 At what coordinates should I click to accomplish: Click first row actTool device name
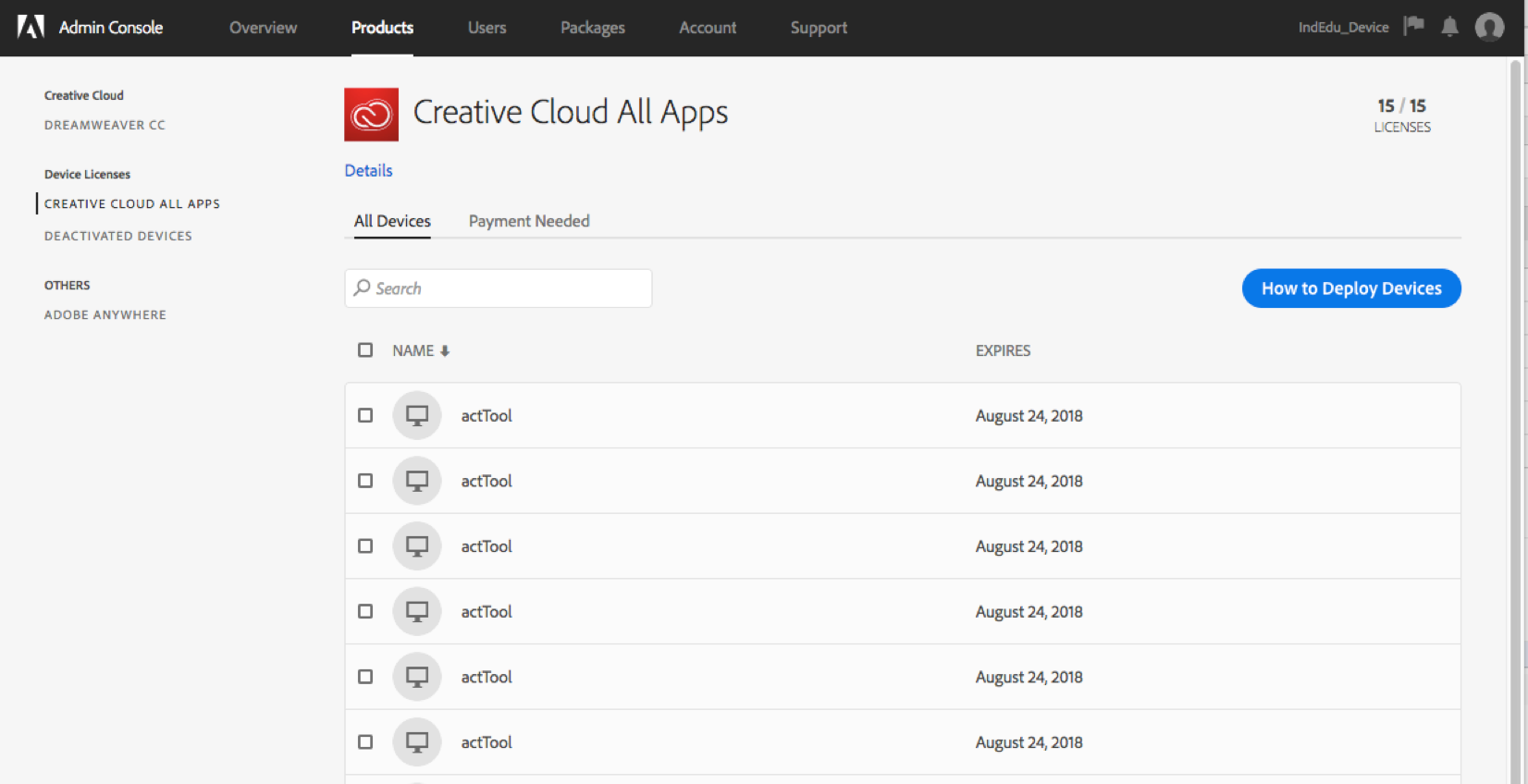point(487,416)
